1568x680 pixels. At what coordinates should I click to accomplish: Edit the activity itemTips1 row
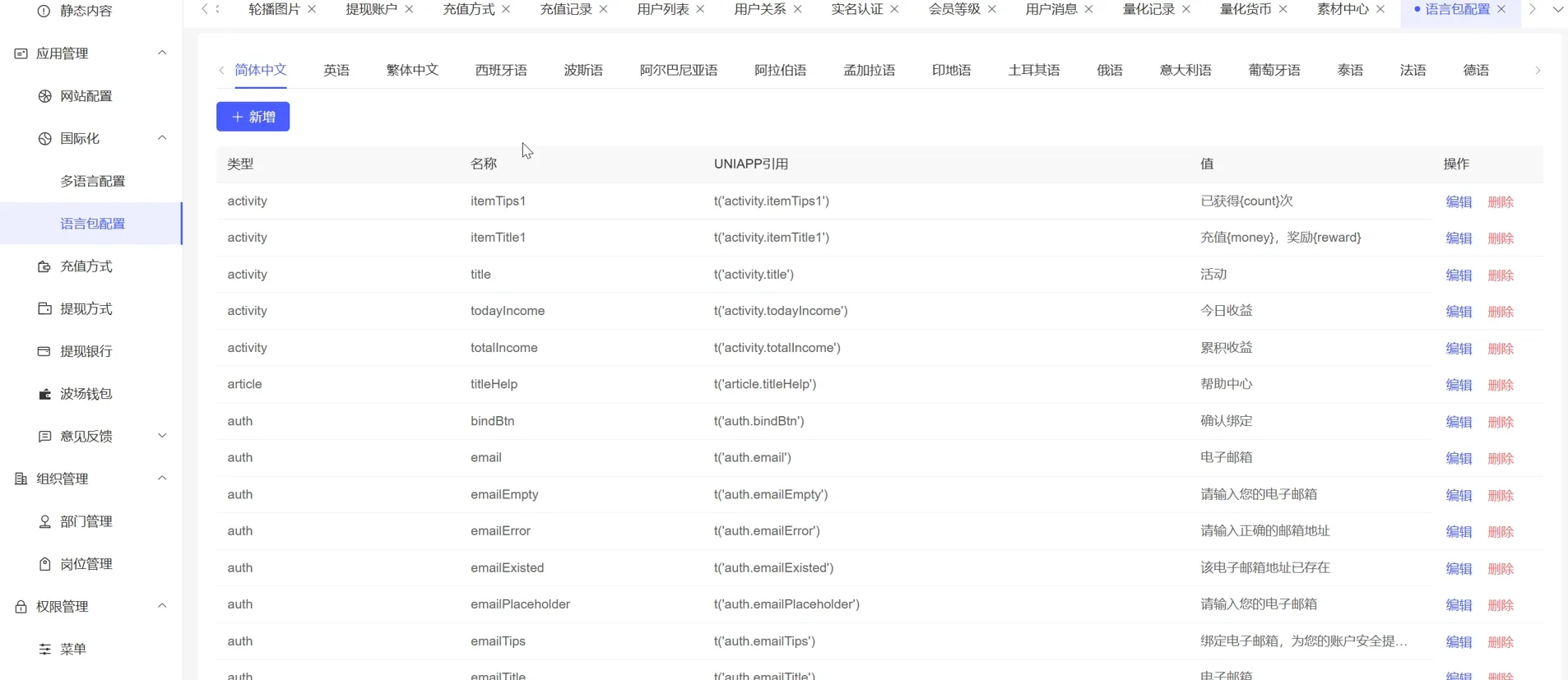1459,202
